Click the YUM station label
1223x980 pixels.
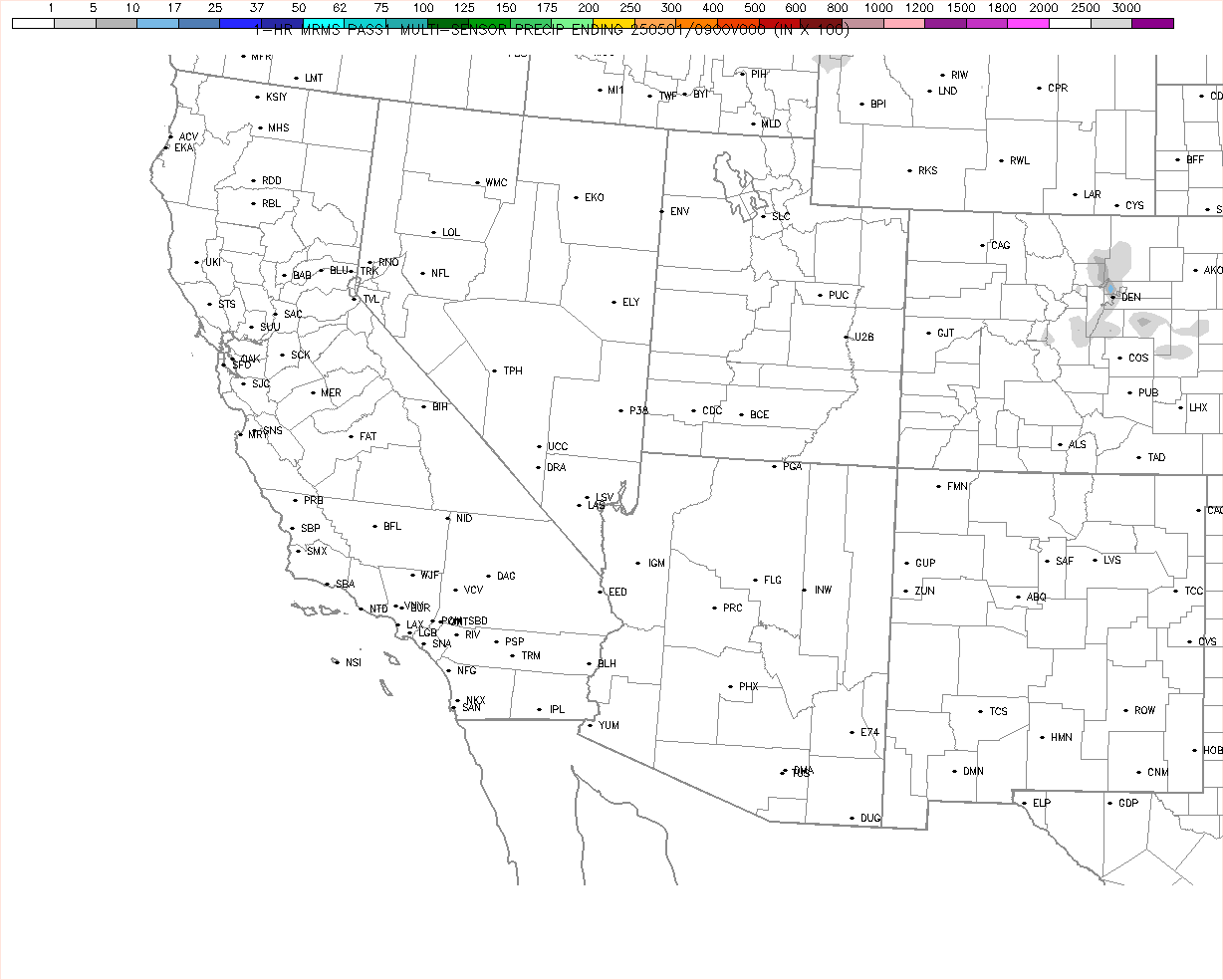pyautogui.click(x=609, y=726)
